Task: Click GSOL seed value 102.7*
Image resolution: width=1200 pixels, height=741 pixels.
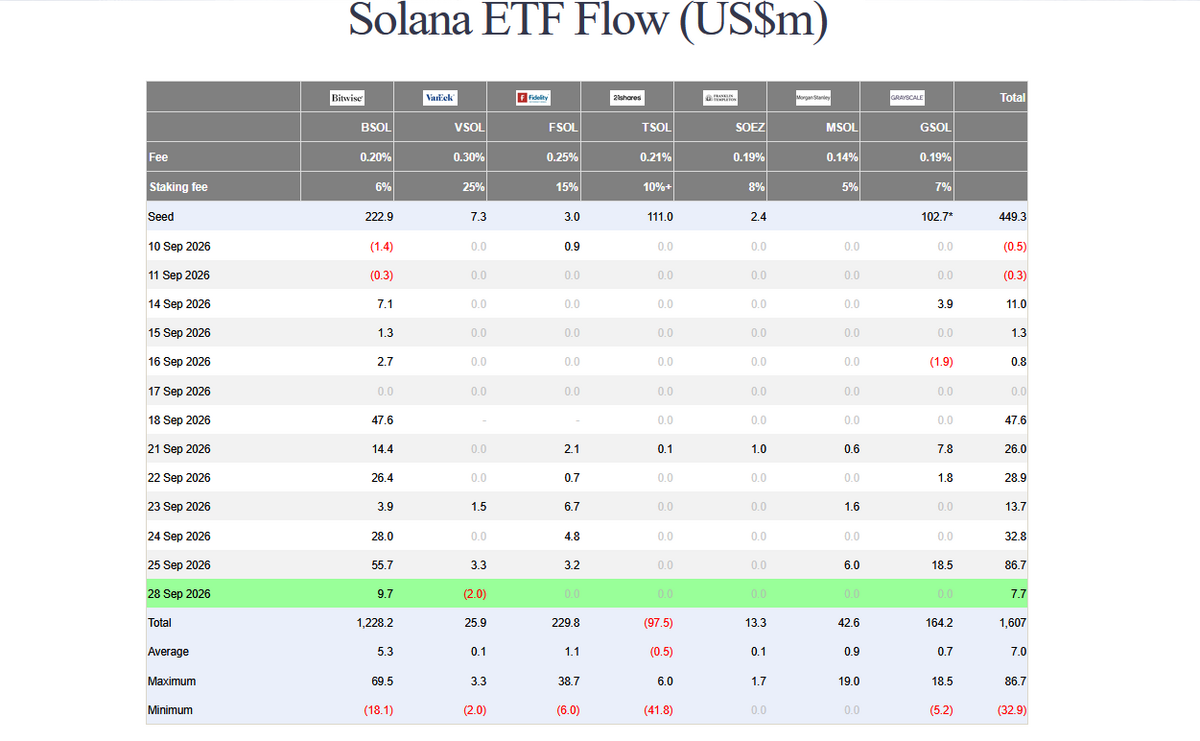Action: point(935,217)
